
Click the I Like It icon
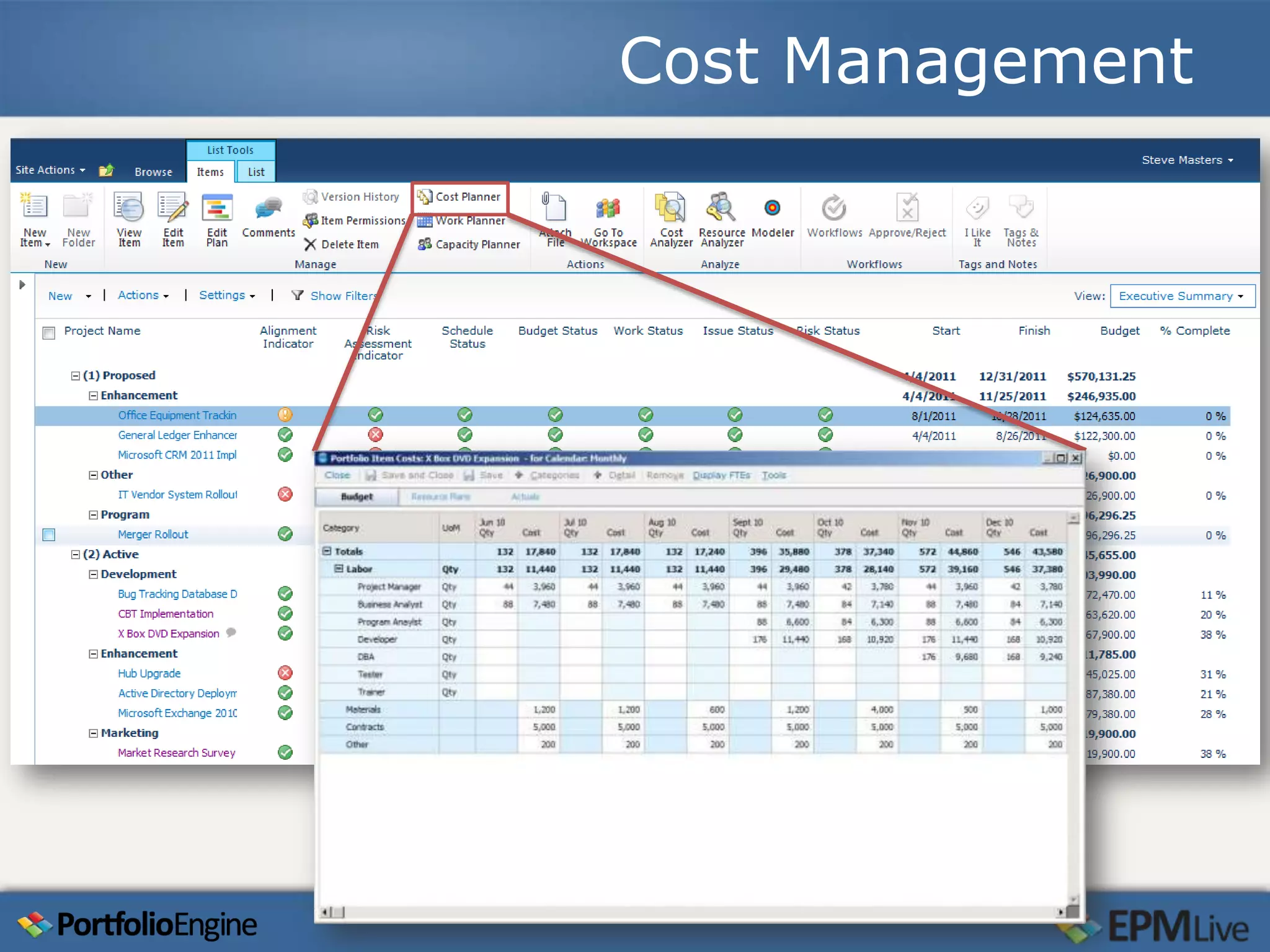[x=977, y=220]
